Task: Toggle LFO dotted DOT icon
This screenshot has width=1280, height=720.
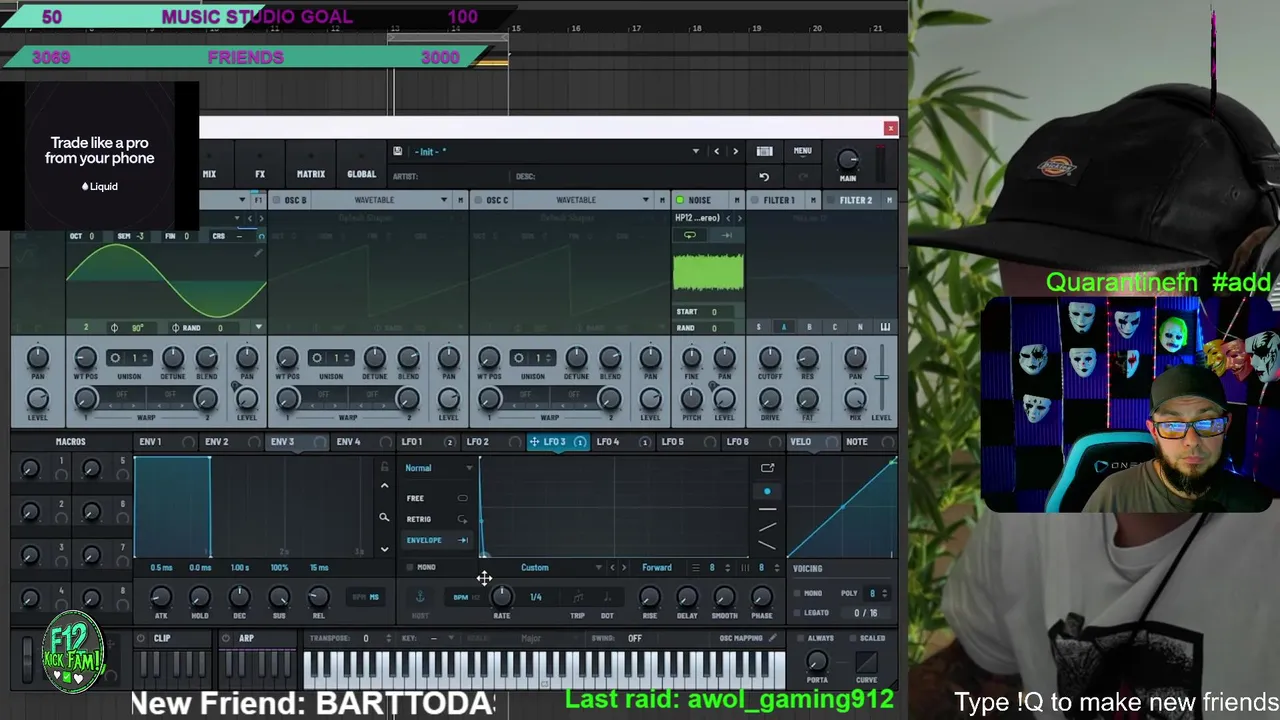Action: tap(607, 597)
